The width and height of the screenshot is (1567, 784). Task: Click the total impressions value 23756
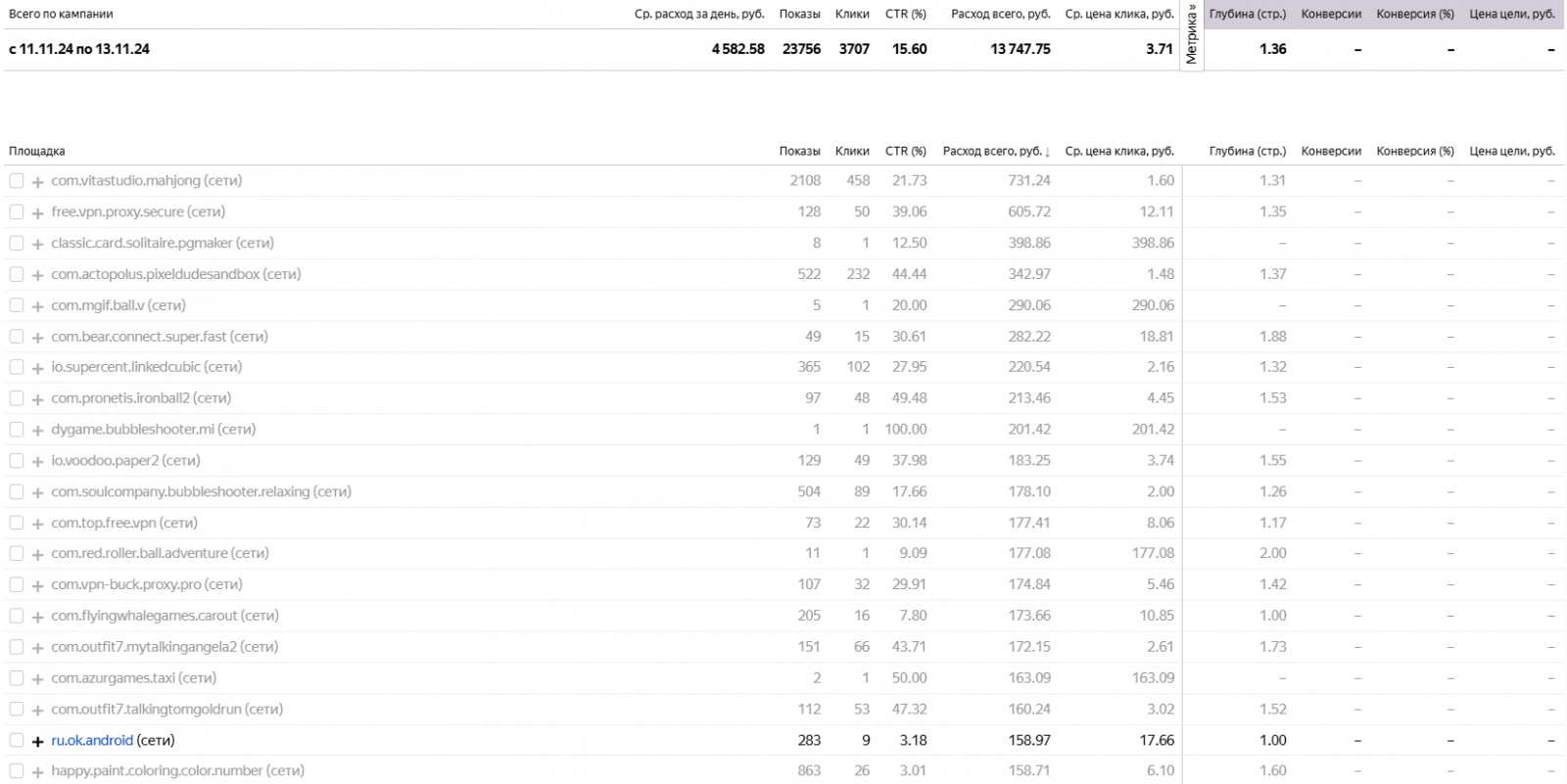(x=801, y=49)
